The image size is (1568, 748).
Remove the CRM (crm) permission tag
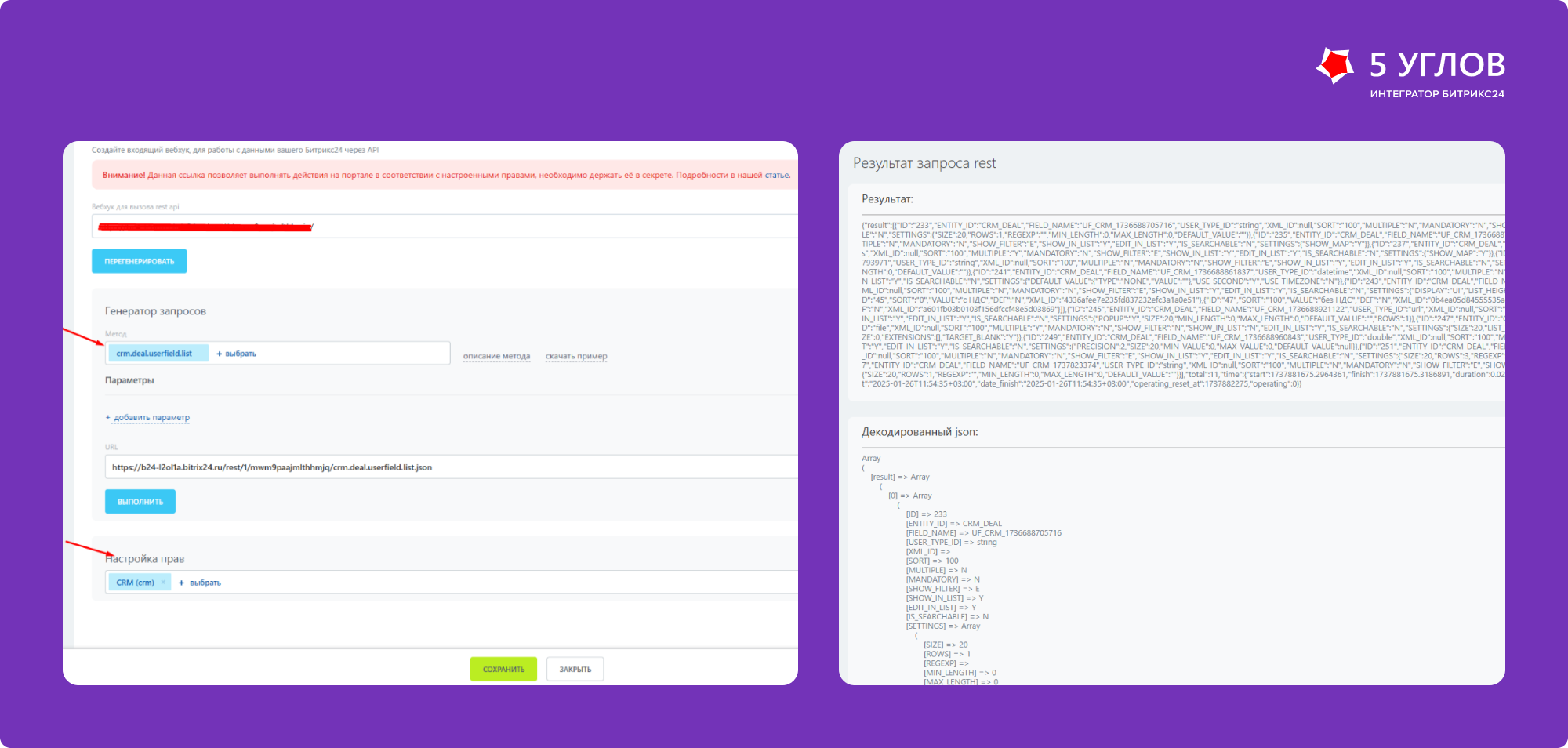click(163, 583)
